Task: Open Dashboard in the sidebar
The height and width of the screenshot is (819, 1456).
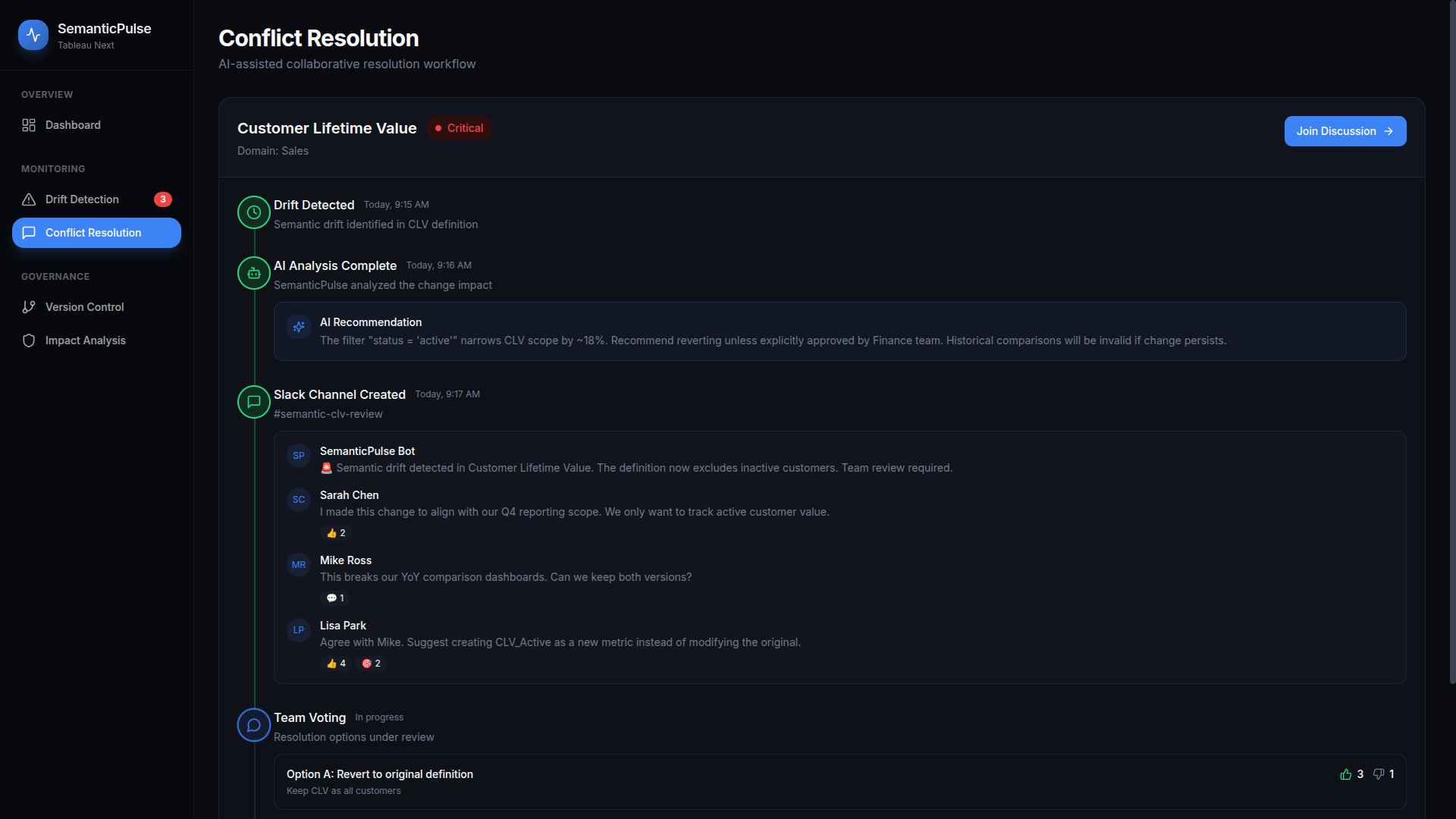Action: pos(73,125)
